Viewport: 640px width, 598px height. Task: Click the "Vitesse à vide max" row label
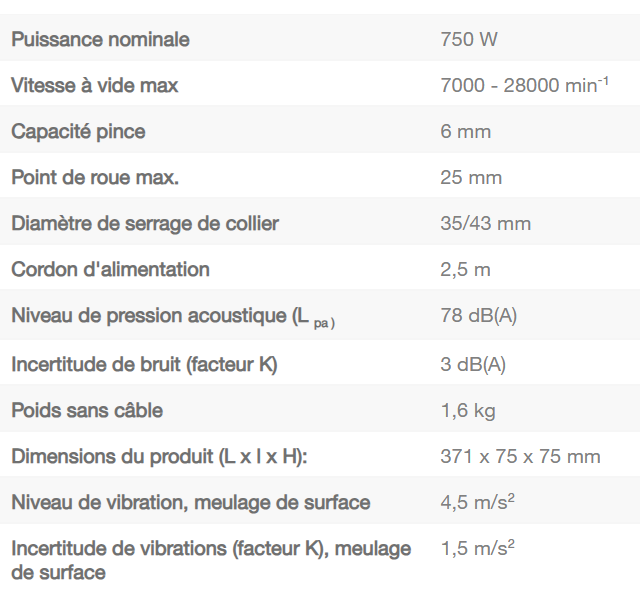pos(95,86)
